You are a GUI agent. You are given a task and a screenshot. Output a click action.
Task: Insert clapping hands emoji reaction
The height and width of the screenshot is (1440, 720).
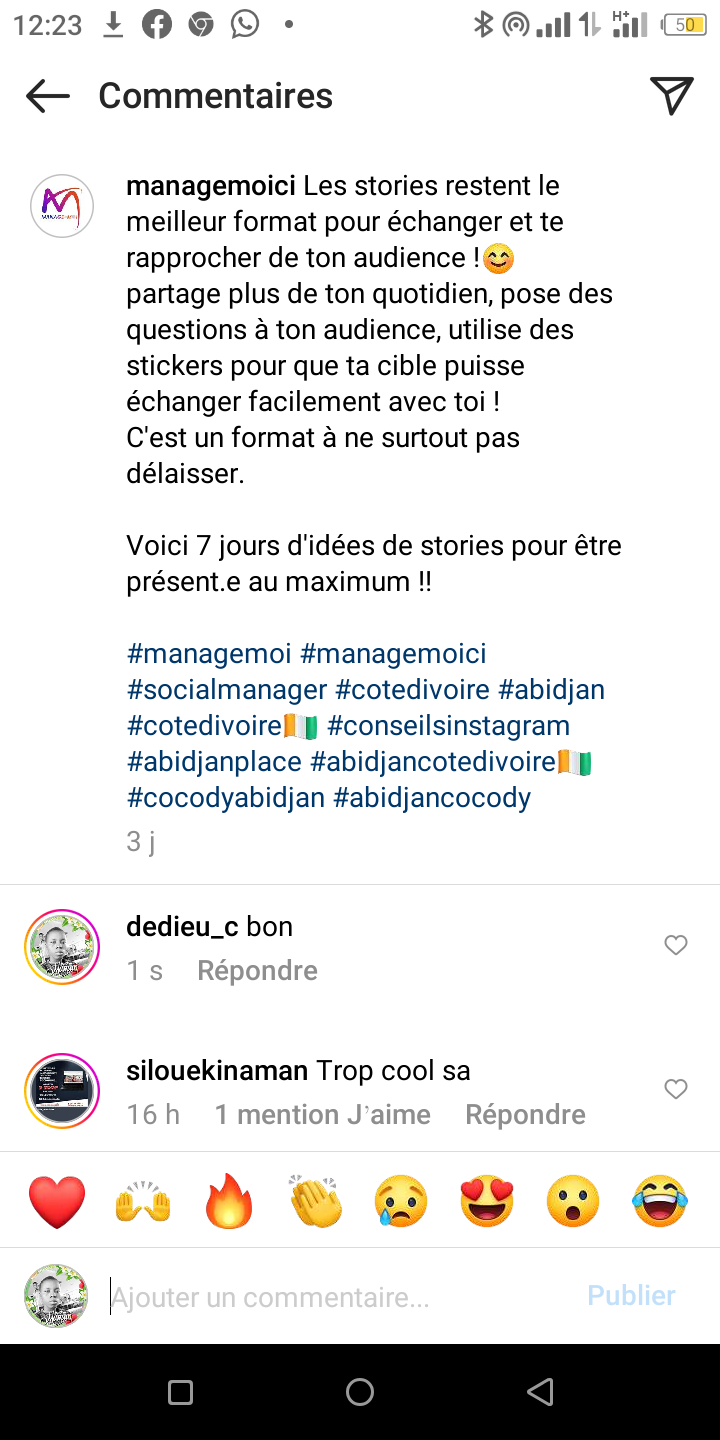coord(315,1201)
